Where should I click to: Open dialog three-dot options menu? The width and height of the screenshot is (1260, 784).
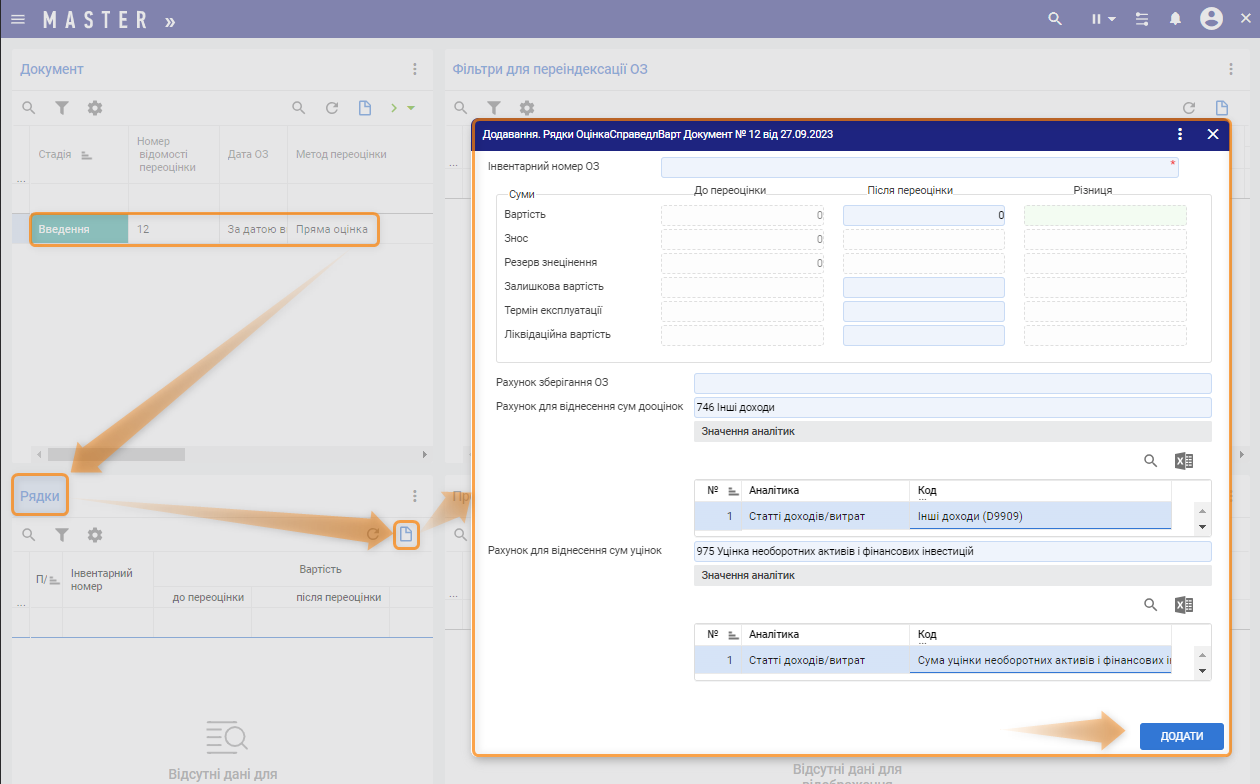(x=1180, y=134)
